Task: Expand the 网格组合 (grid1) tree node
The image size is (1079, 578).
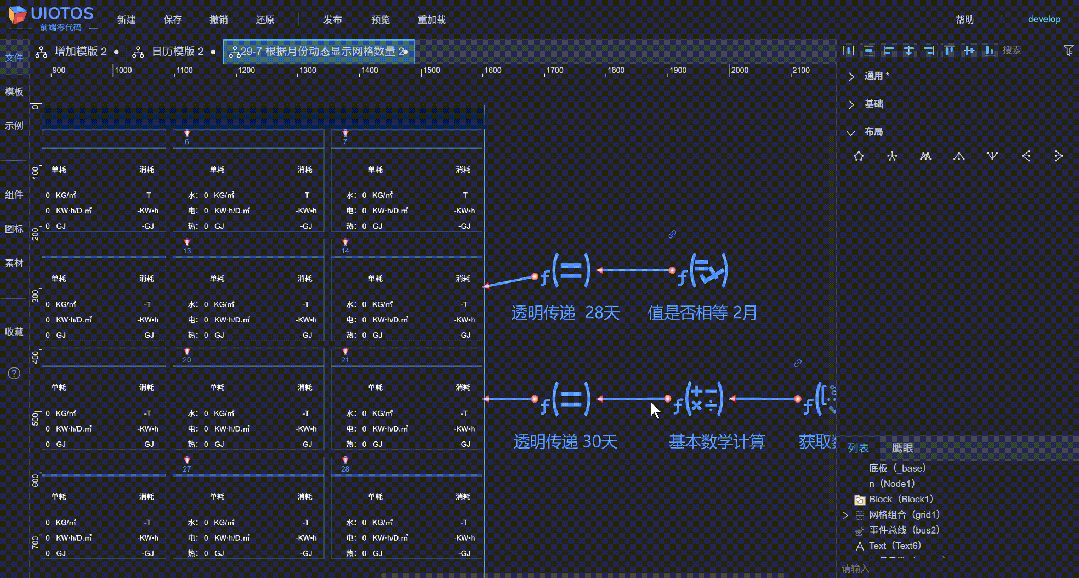Action: coord(846,515)
